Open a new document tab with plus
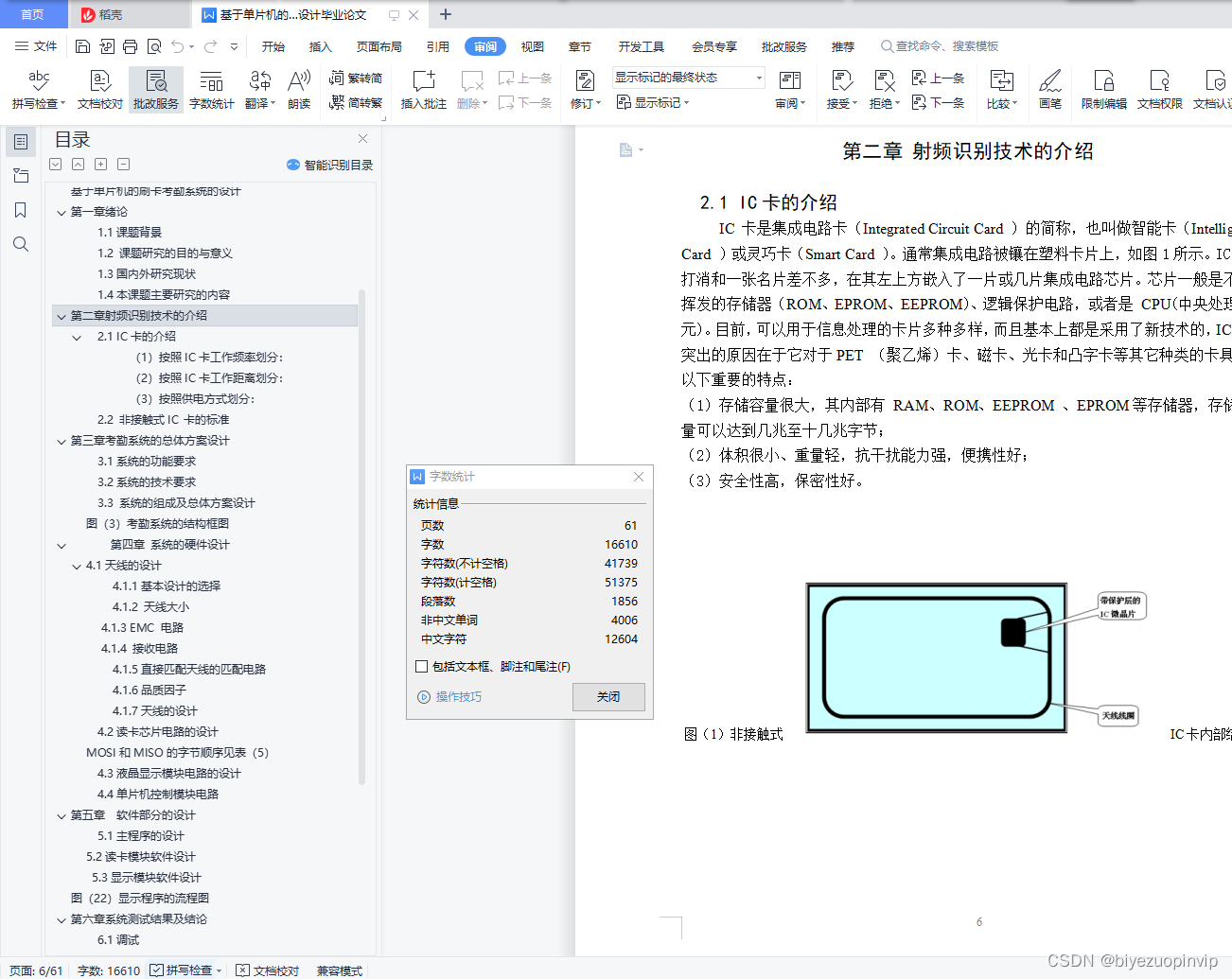Image resolution: width=1232 pixels, height=979 pixels. click(446, 14)
